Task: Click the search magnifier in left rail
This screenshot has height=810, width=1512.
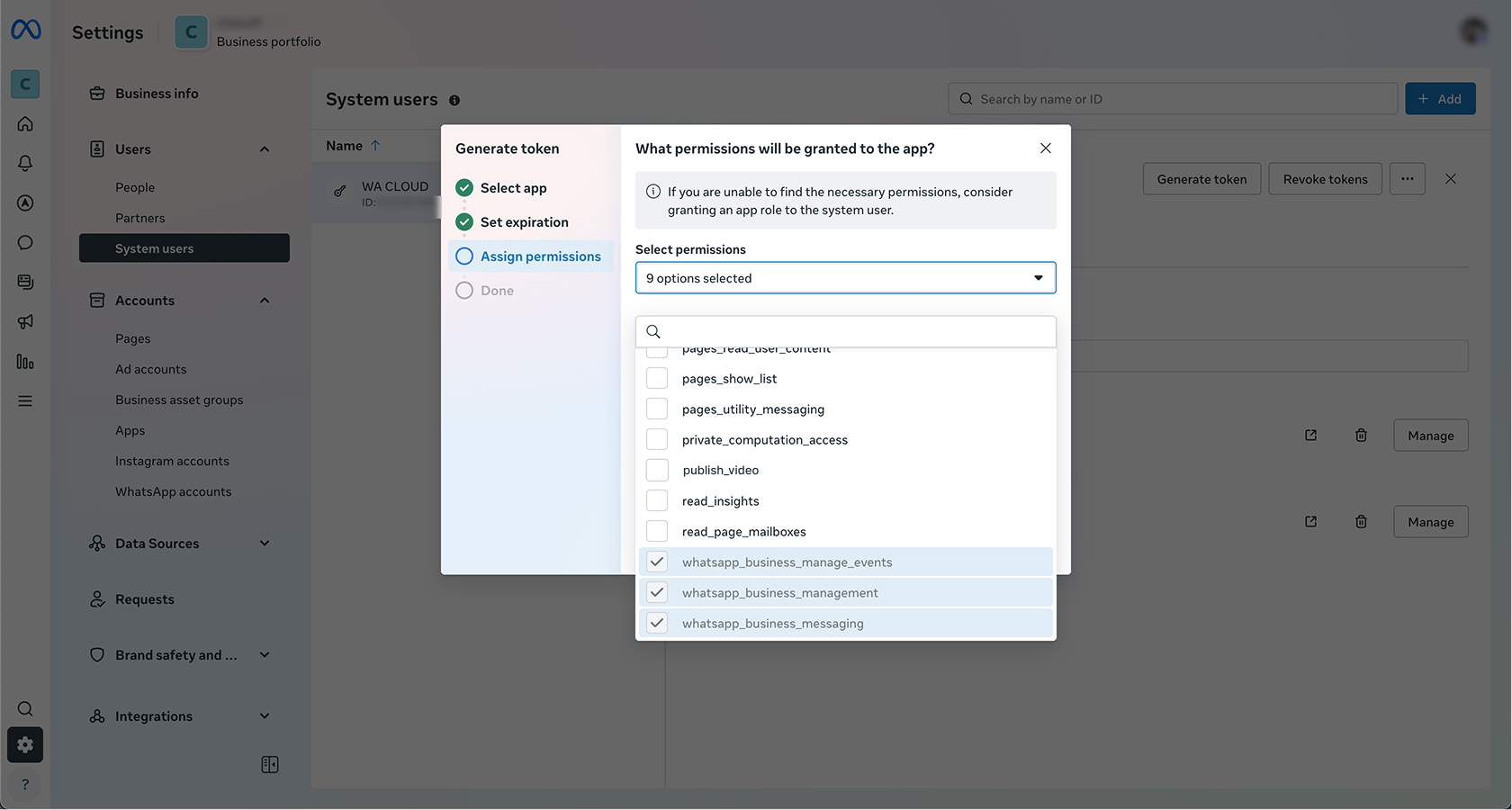Action: click(x=25, y=709)
